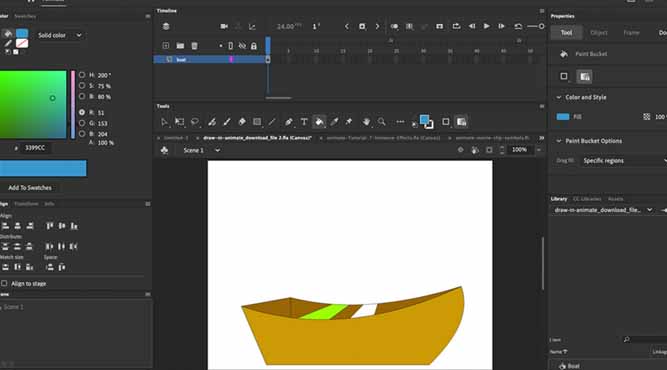
Task: Show more document tabs chevron
Action: [542, 138]
